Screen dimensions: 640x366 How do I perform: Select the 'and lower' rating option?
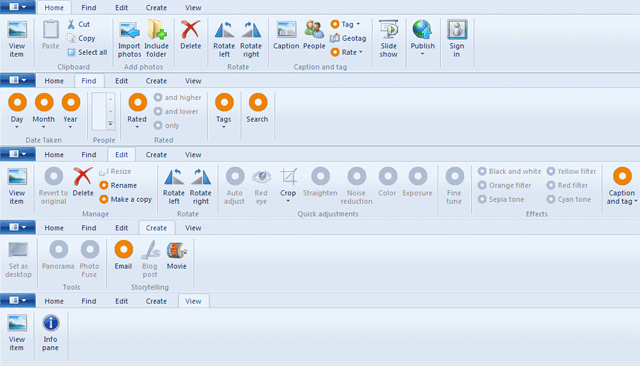click(176, 111)
